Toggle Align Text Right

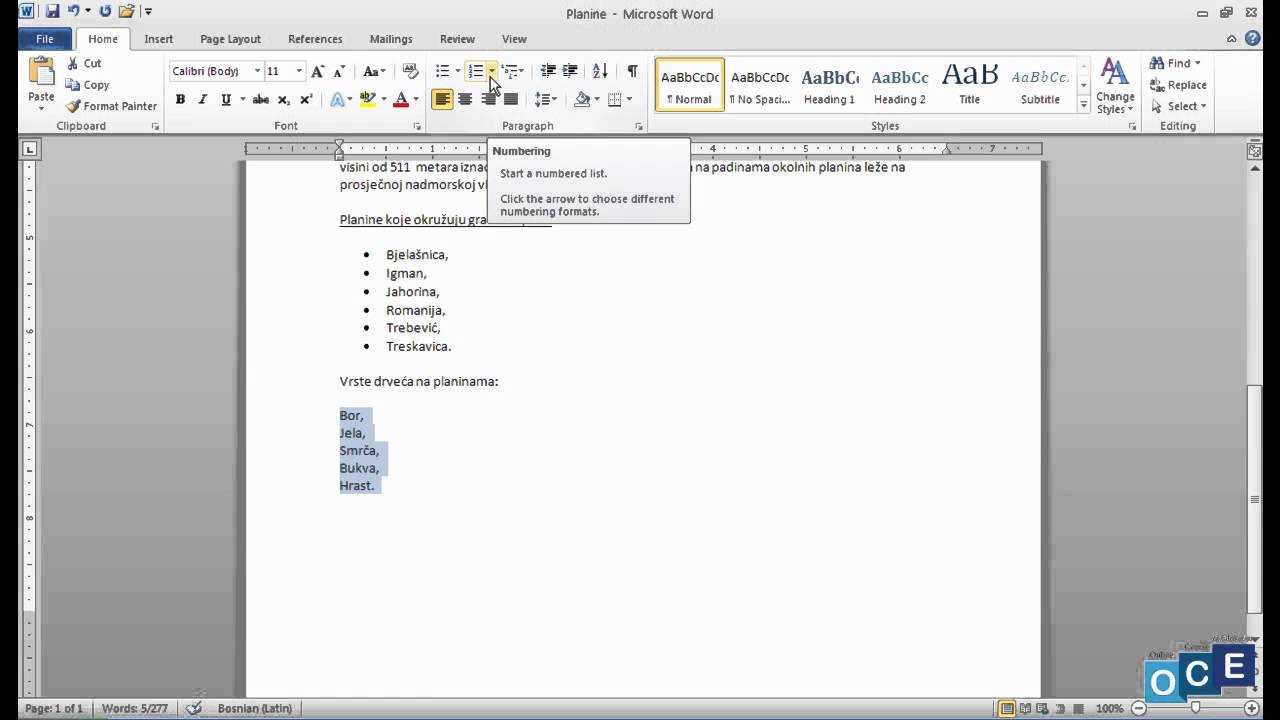[488, 99]
